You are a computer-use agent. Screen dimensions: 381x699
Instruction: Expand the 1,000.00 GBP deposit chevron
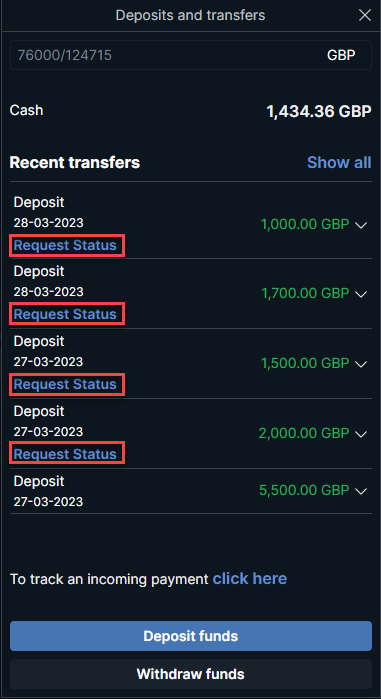pos(361,225)
